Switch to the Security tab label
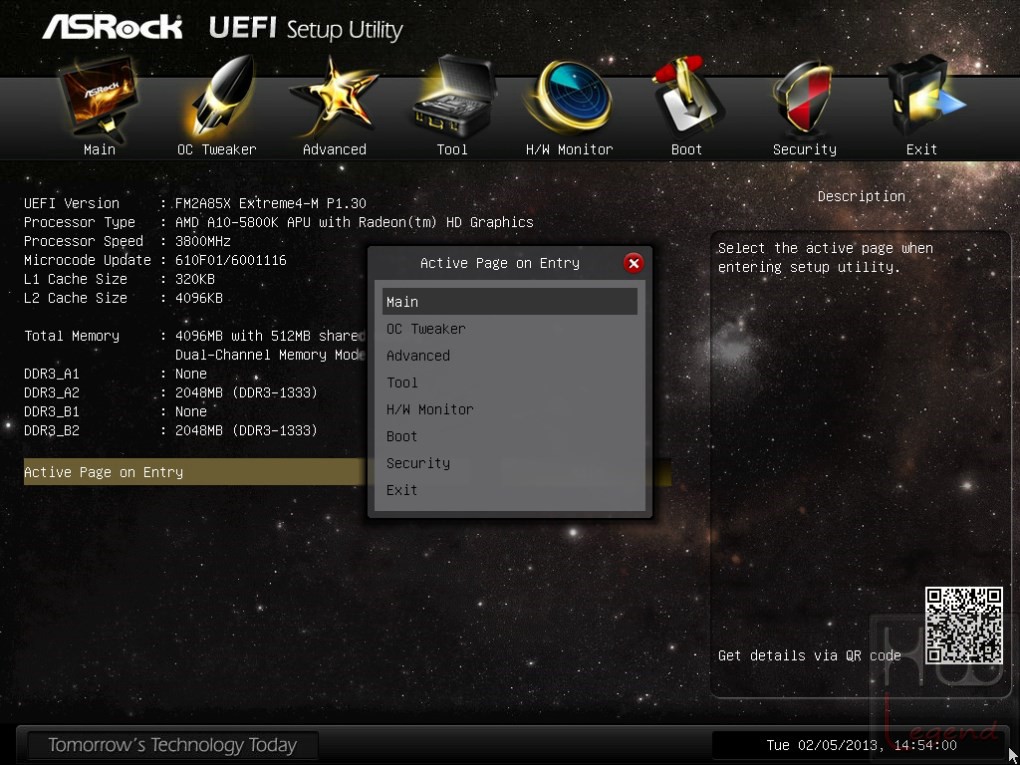 click(x=805, y=150)
